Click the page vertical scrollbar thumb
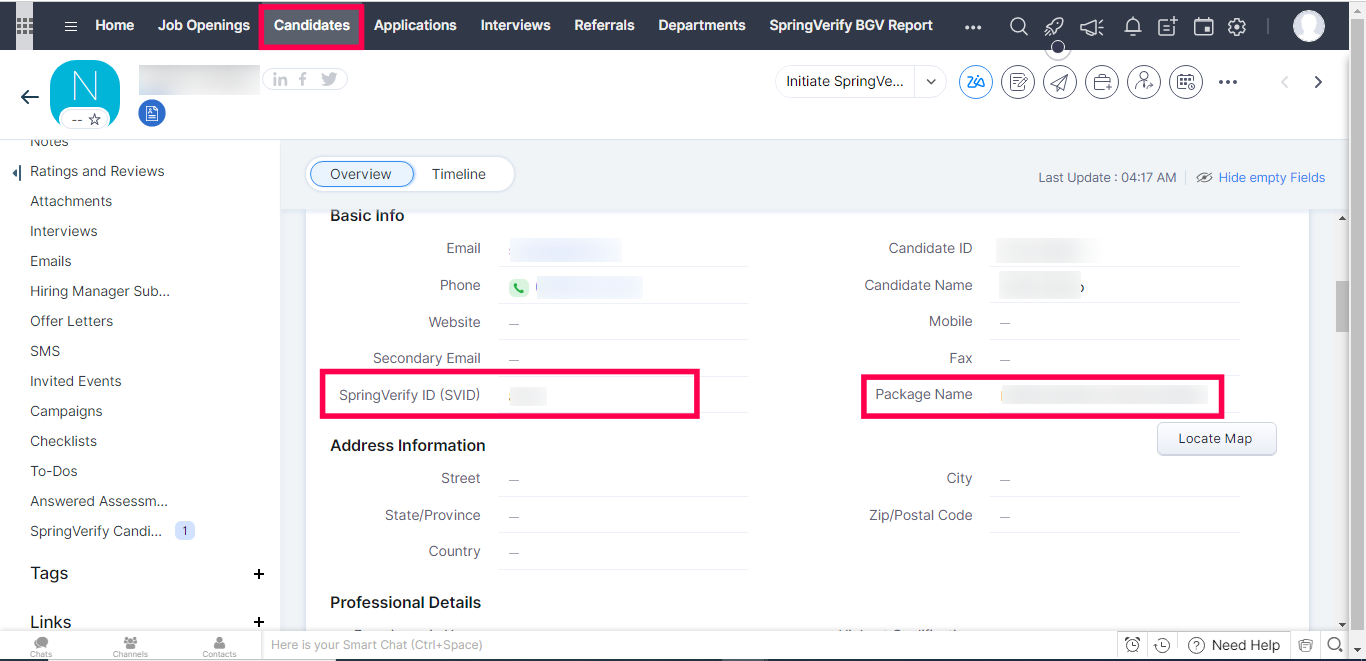 1342,306
